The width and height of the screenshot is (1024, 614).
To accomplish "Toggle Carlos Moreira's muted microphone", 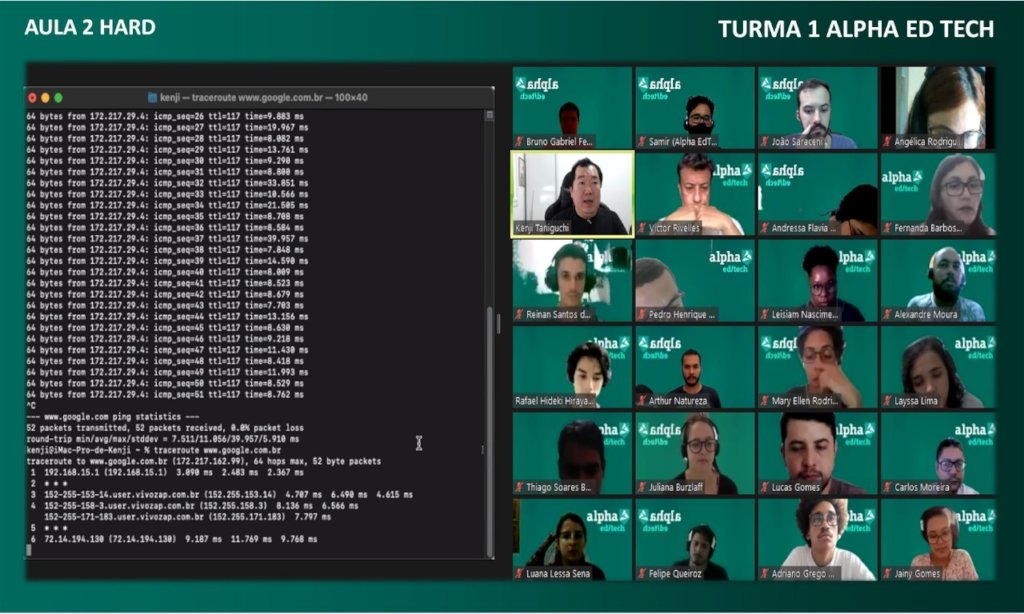I will coord(888,486).
